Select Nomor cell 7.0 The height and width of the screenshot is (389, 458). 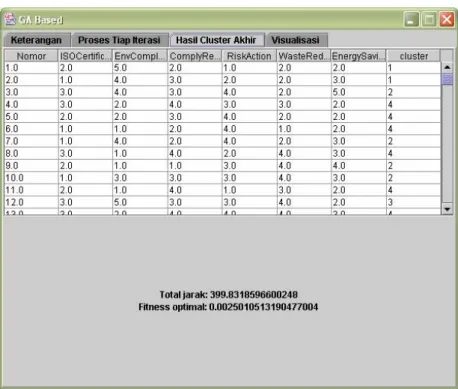(x=31, y=141)
